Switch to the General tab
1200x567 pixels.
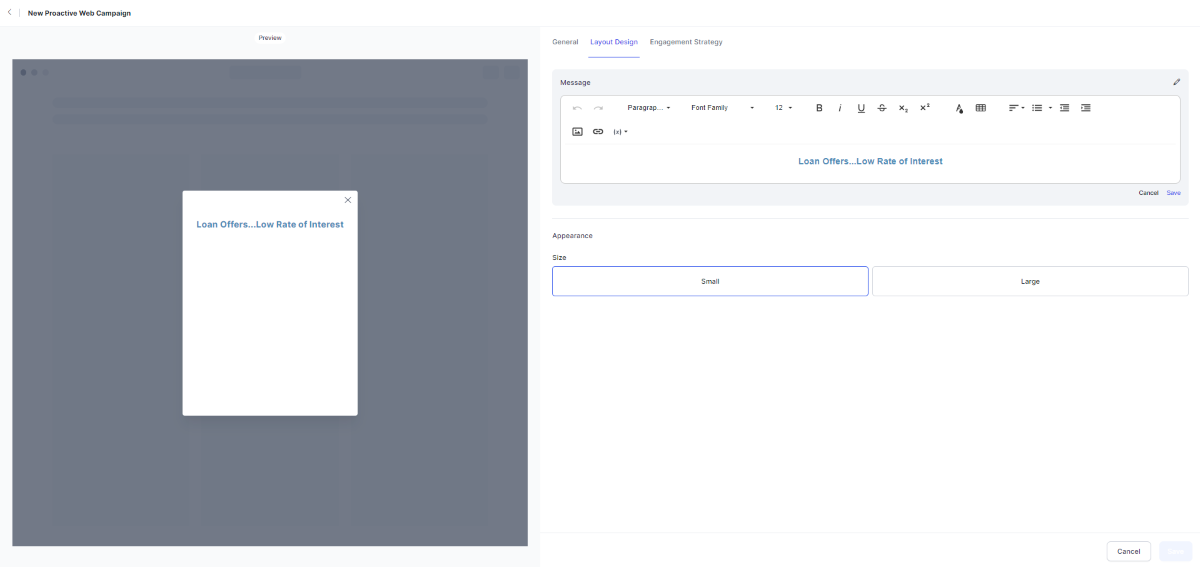pyautogui.click(x=565, y=42)
